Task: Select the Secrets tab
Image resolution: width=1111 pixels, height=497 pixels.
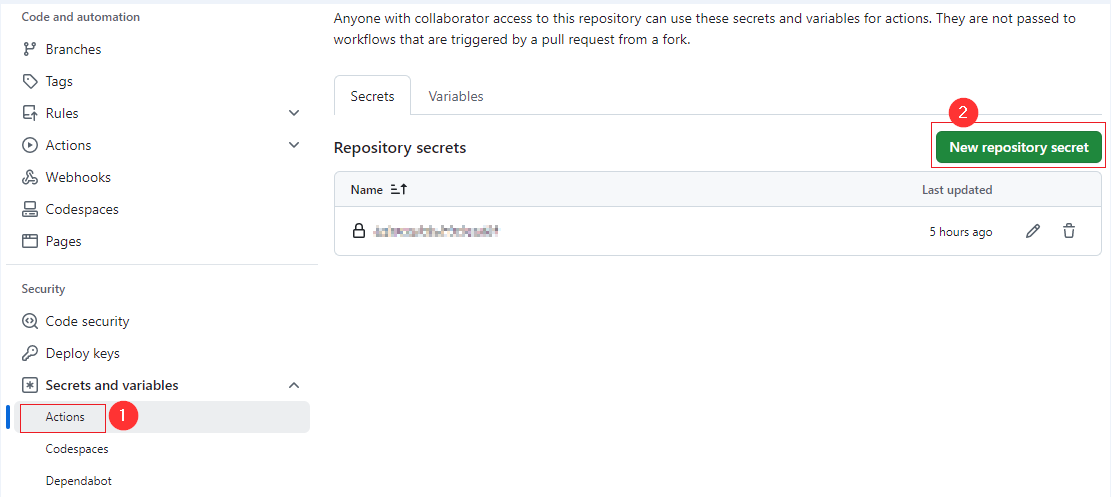Action: click(372, 97)
